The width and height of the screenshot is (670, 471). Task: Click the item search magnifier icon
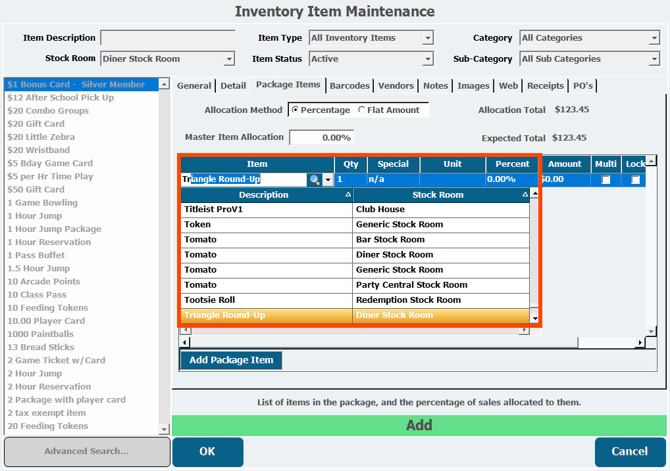315,179
